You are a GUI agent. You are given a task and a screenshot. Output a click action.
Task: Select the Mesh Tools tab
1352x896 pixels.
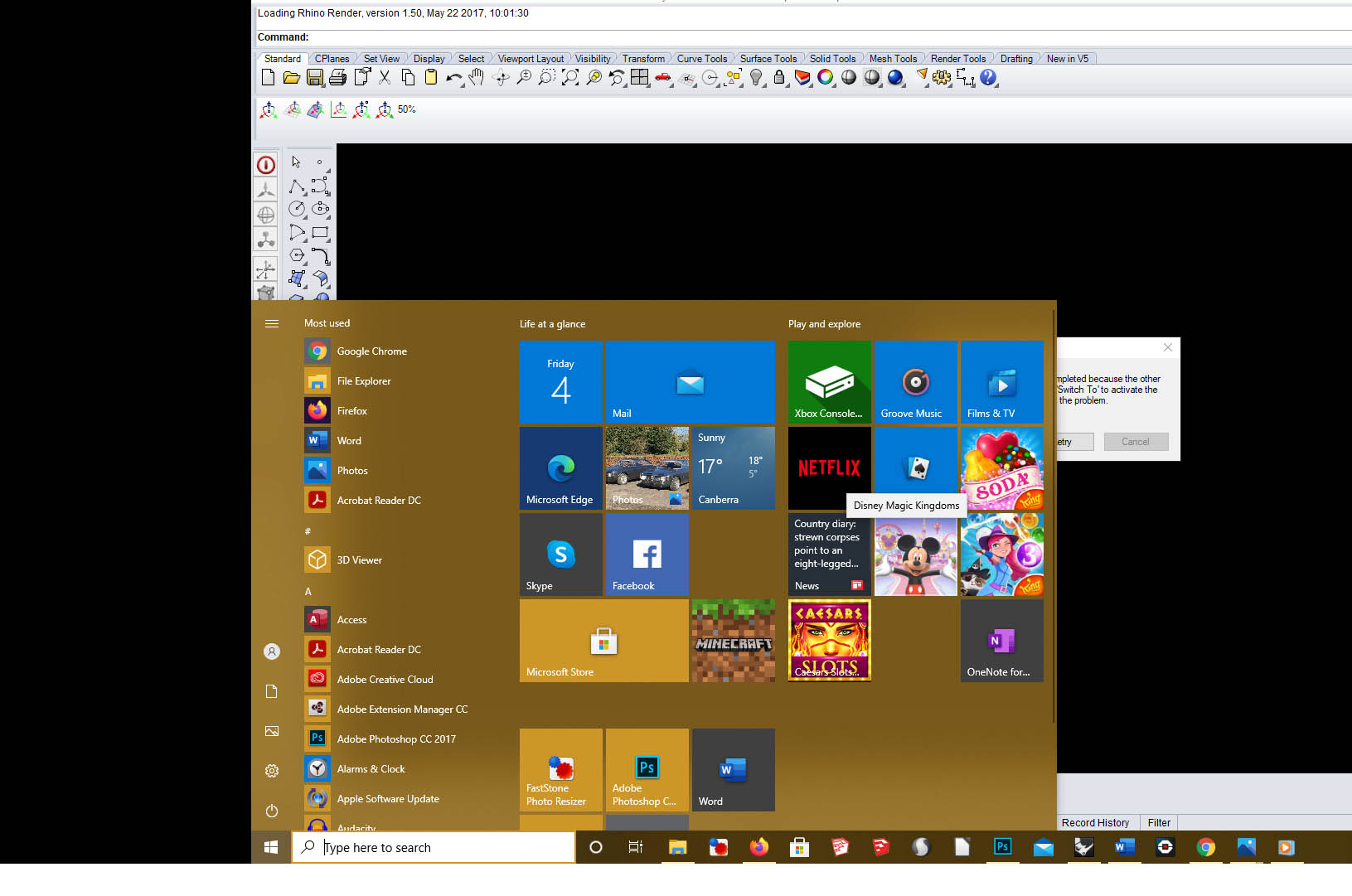pyautogui.click(x=893, y=59)
